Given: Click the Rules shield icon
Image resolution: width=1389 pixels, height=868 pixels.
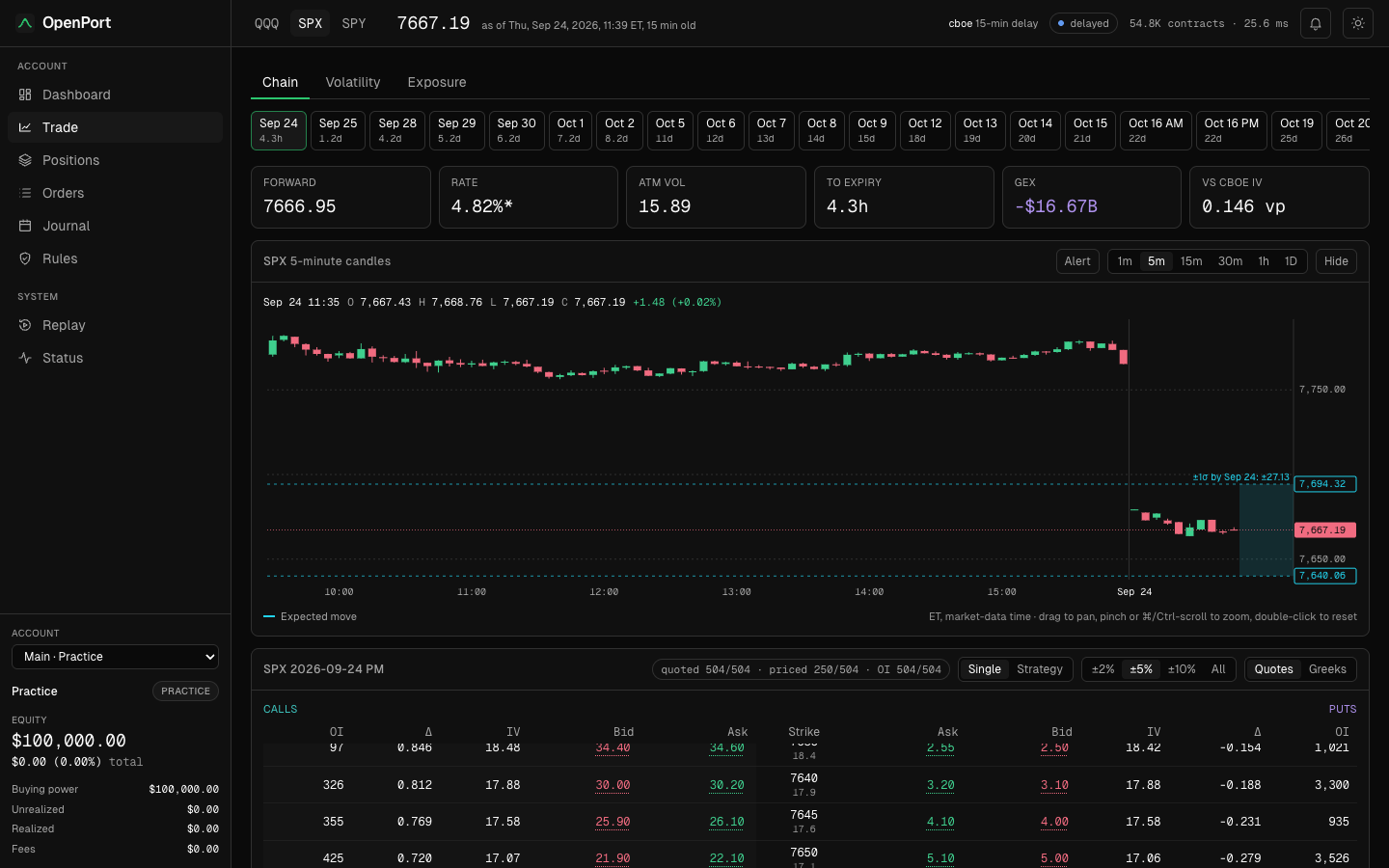Looking at the screenshot, I should pyautogui.click(x=25, y=258).
